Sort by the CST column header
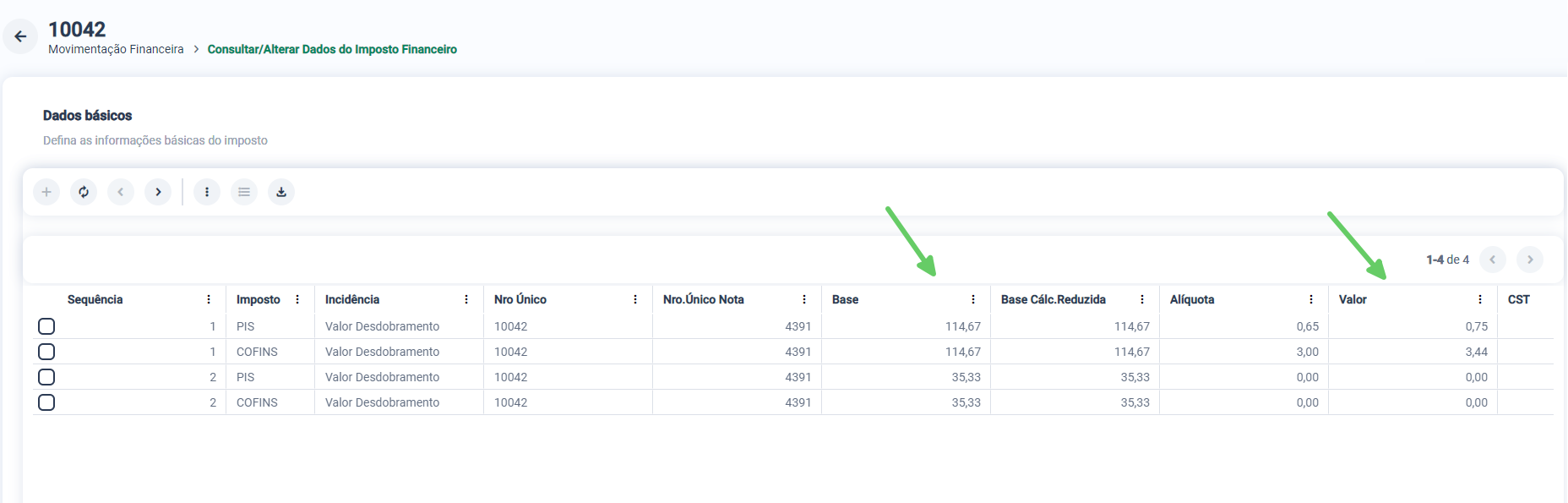Image resolution: width=1568 pixels, height=503 pixels. (x=1519, y=299)
